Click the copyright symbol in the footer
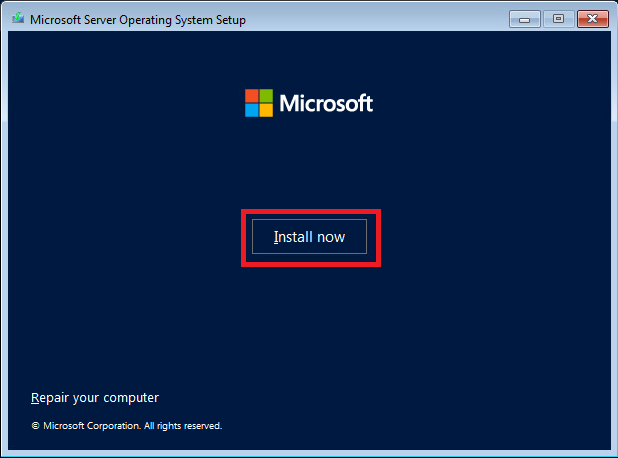This screenshot has width=618, height=458. point(35,426)
